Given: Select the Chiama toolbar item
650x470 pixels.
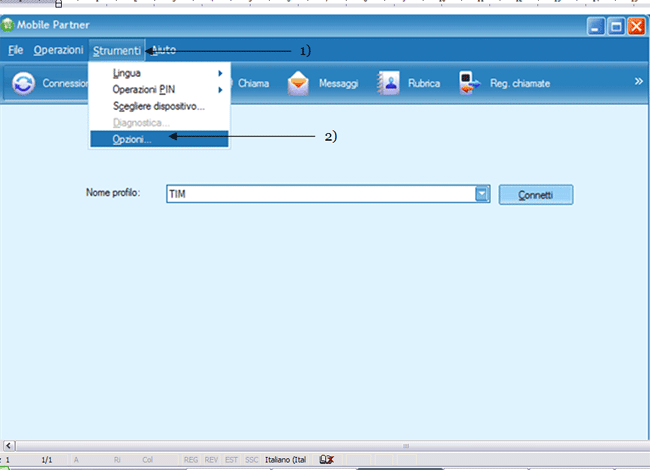Looking at the screenshot, I should [x=253, y=84].
